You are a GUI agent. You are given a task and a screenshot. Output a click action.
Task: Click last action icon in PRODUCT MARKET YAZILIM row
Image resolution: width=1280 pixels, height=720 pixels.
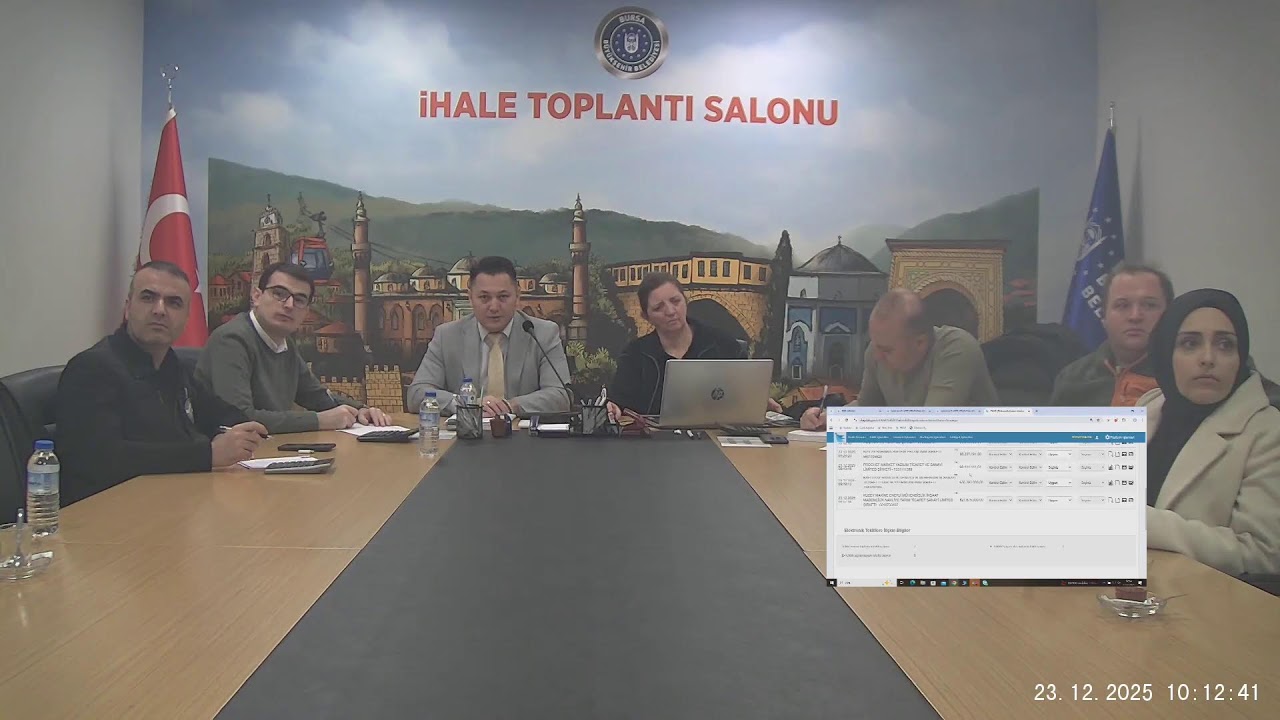coord(1131,467)
